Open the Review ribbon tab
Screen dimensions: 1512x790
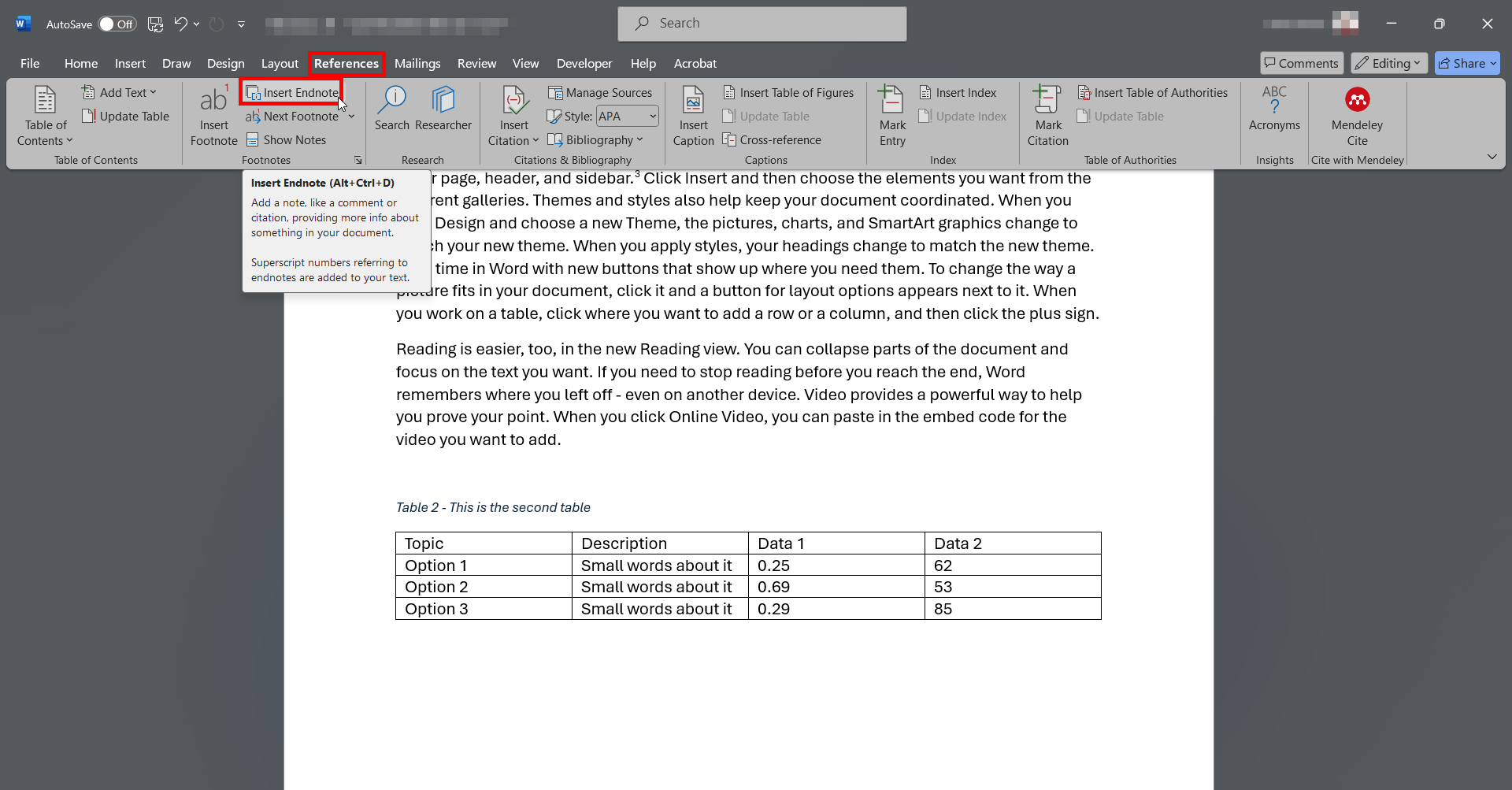[476, 63]
